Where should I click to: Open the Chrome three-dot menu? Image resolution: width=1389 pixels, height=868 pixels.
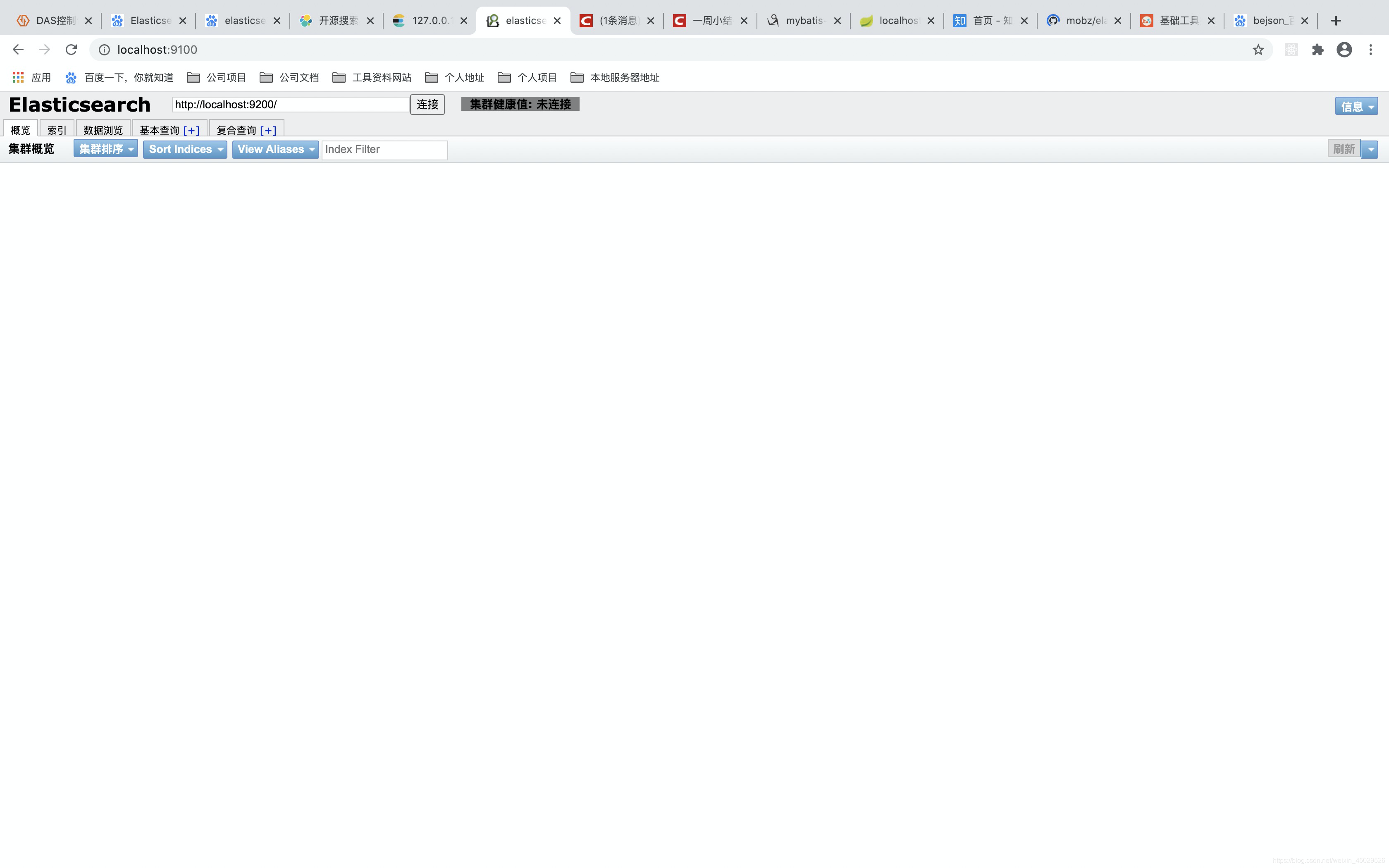coord(1371,50)
